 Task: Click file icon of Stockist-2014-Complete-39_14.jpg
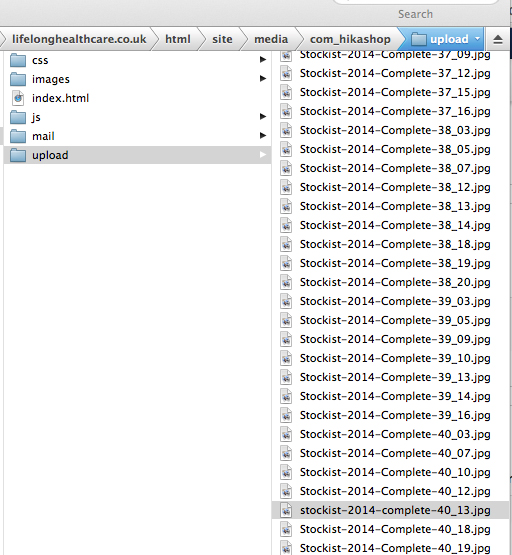(286, 396)
